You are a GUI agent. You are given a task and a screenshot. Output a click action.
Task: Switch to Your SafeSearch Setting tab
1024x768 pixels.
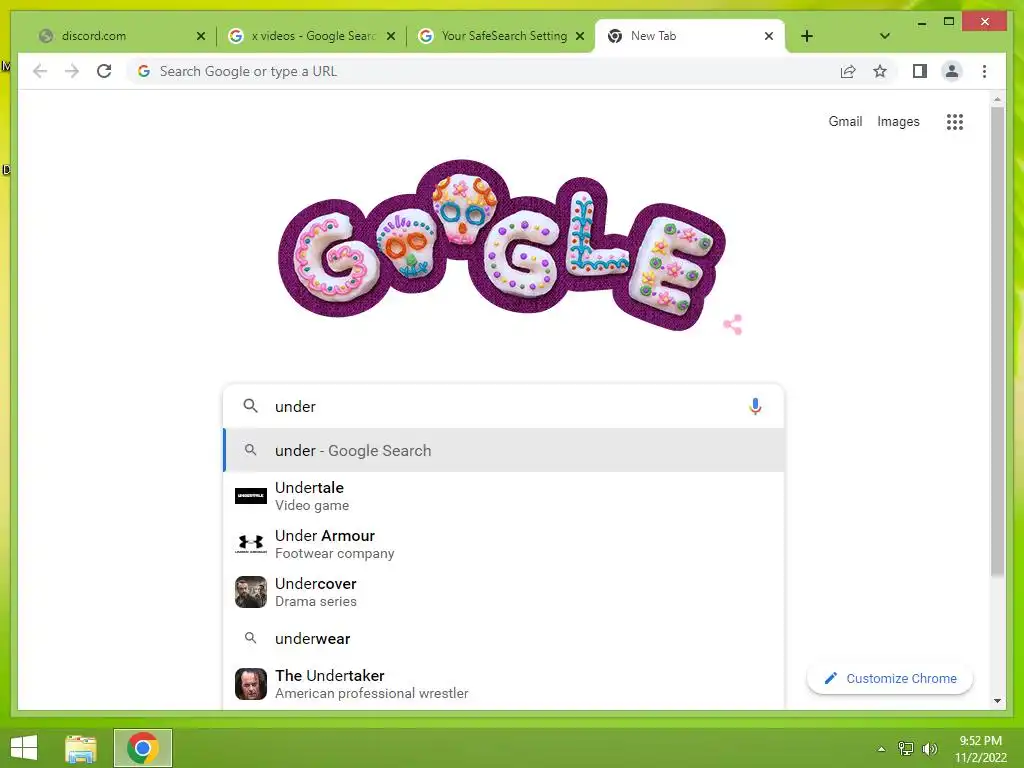click(x=500, y=36)
